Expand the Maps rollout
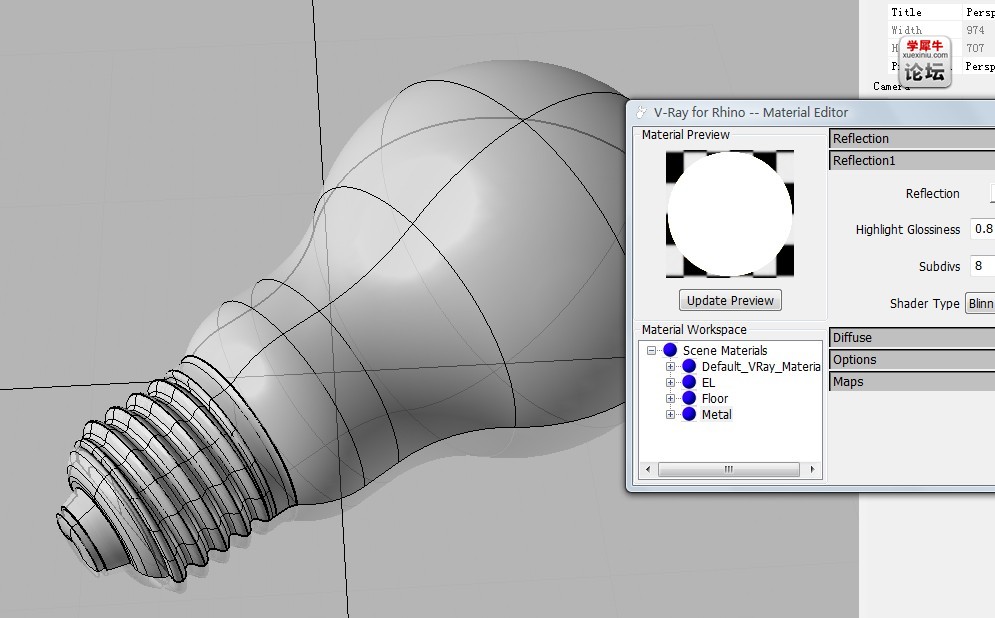This screenshot has height=618, width=995. click(912, 381)
